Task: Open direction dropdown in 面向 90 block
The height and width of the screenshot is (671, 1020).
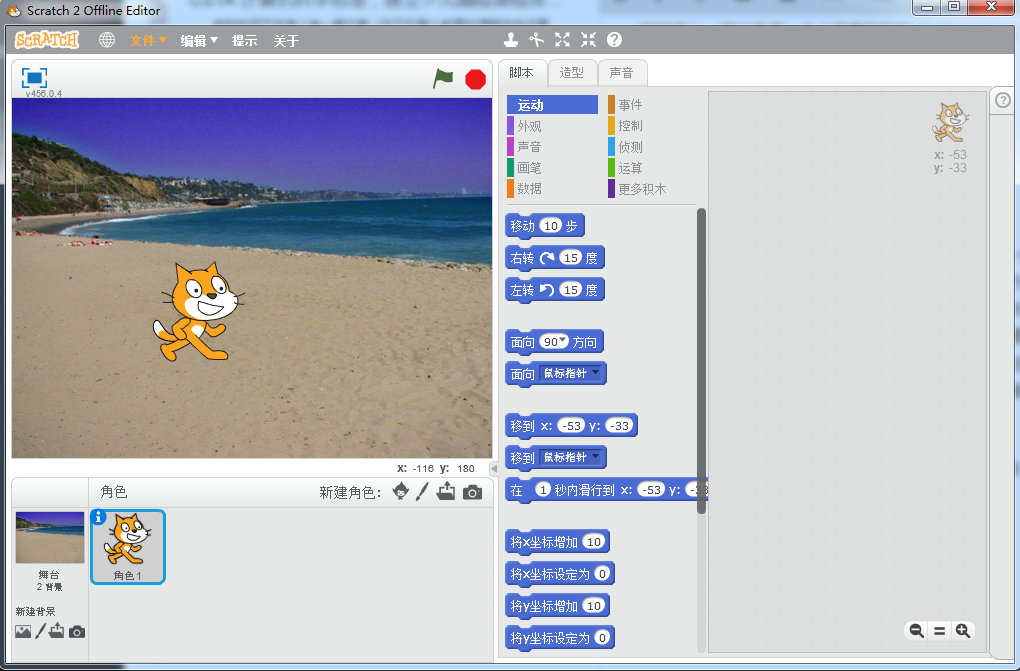Action: coord(563,340)
